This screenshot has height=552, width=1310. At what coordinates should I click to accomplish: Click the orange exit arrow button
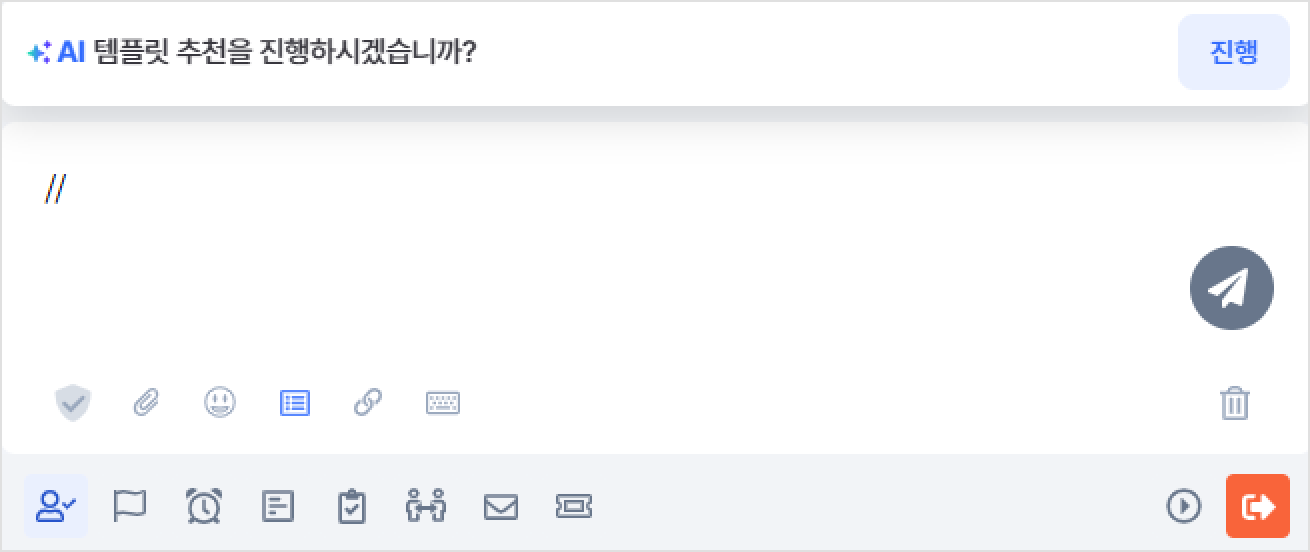pyautogui.click(x=1257, y=507)
